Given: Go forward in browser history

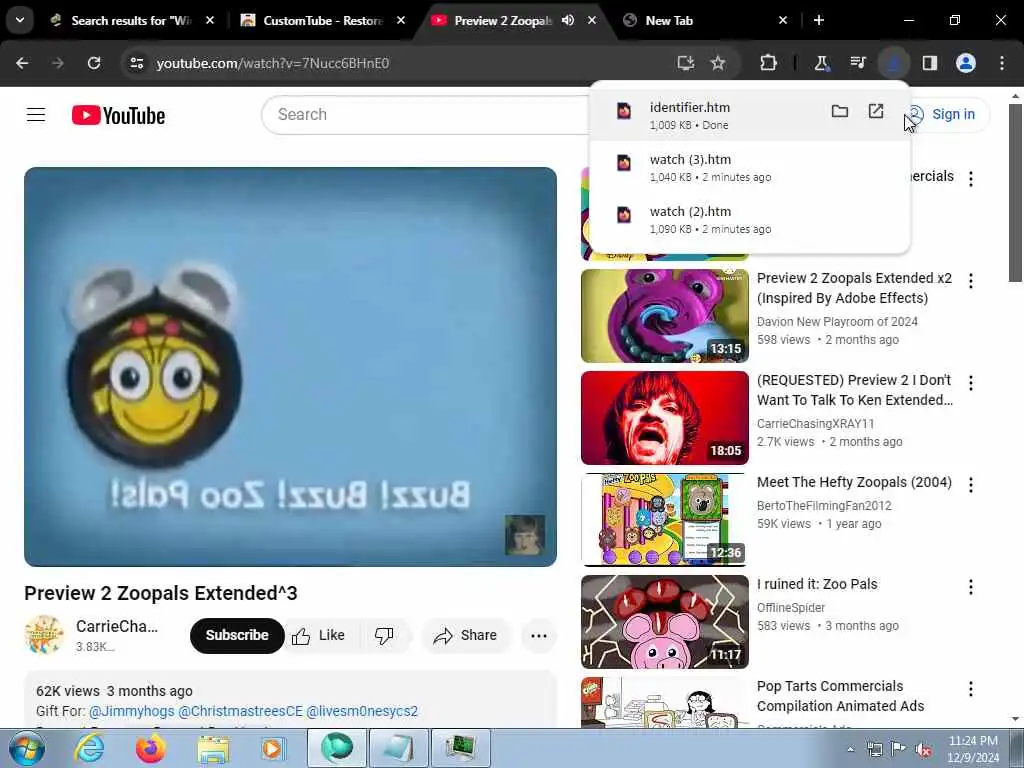Looking at the screenshot, I should pyautogui.click(x=58, y=63).
